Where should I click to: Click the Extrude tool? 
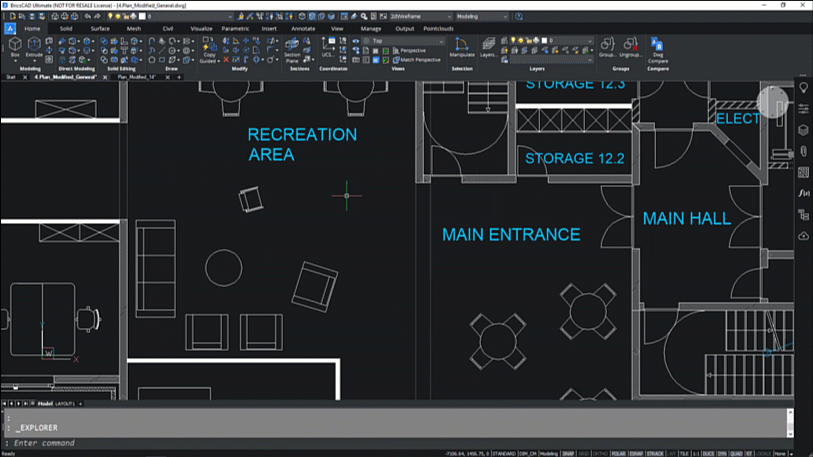tap(35, 46)
